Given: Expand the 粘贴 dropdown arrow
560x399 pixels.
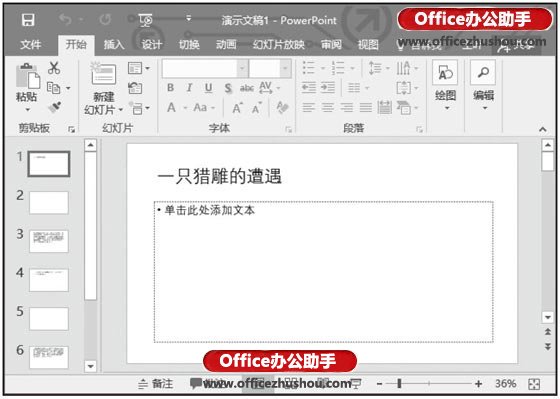Looking at the screenshot, I should tap(28, 109).
